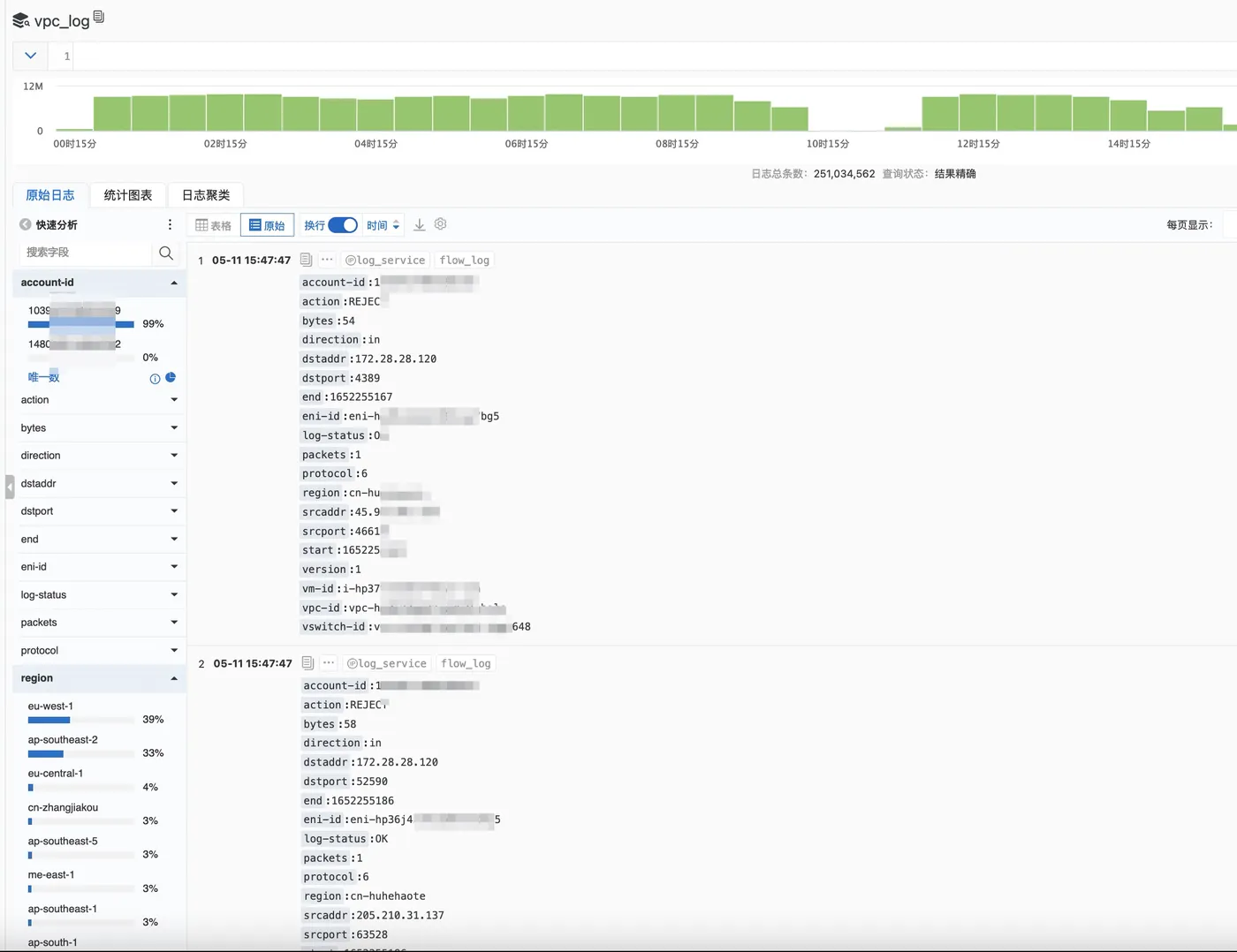Open the ellipsis menu of log entry 1
The width and height of the screenshot is (1237, 952).
[x=327, y=260]
